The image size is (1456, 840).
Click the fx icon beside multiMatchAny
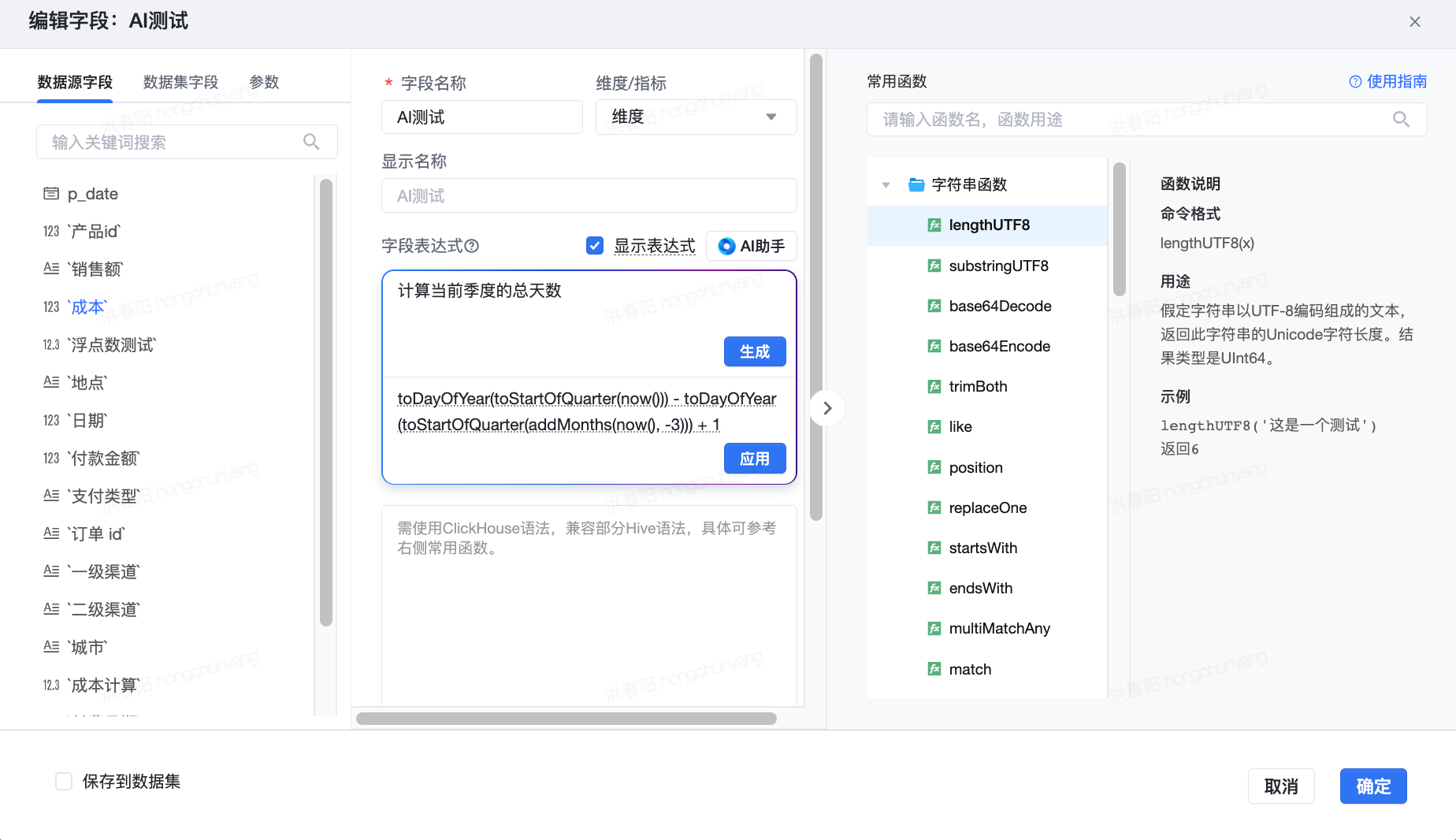pyautogui.click(x=934, y=628)
